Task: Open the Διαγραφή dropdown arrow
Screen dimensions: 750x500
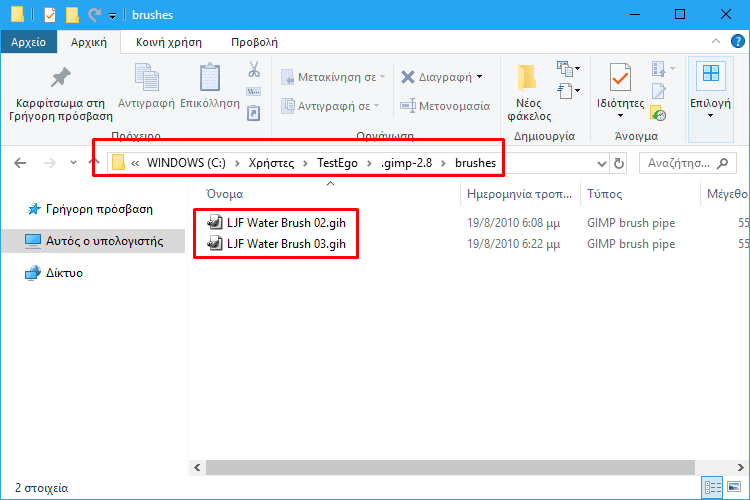Action: click(x=480, y=77)
